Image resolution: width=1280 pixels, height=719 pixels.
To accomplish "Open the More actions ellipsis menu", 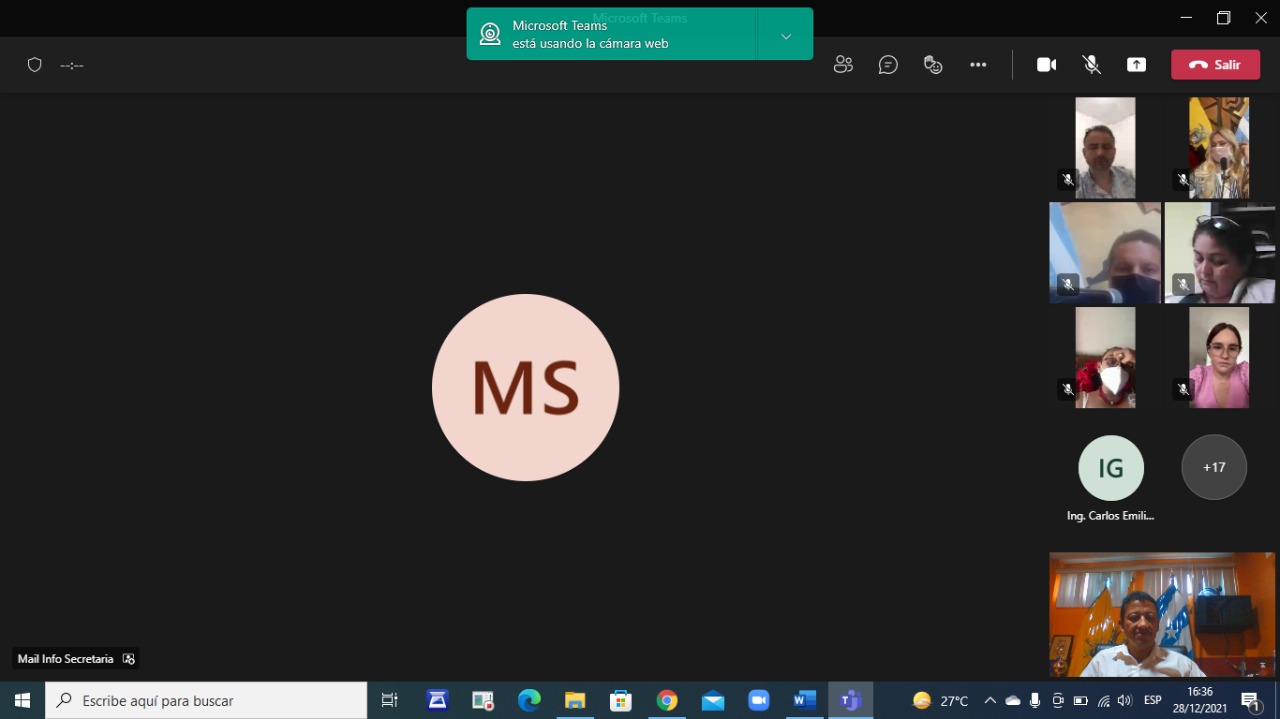I will pyautogui.click(x=978, y=65).
